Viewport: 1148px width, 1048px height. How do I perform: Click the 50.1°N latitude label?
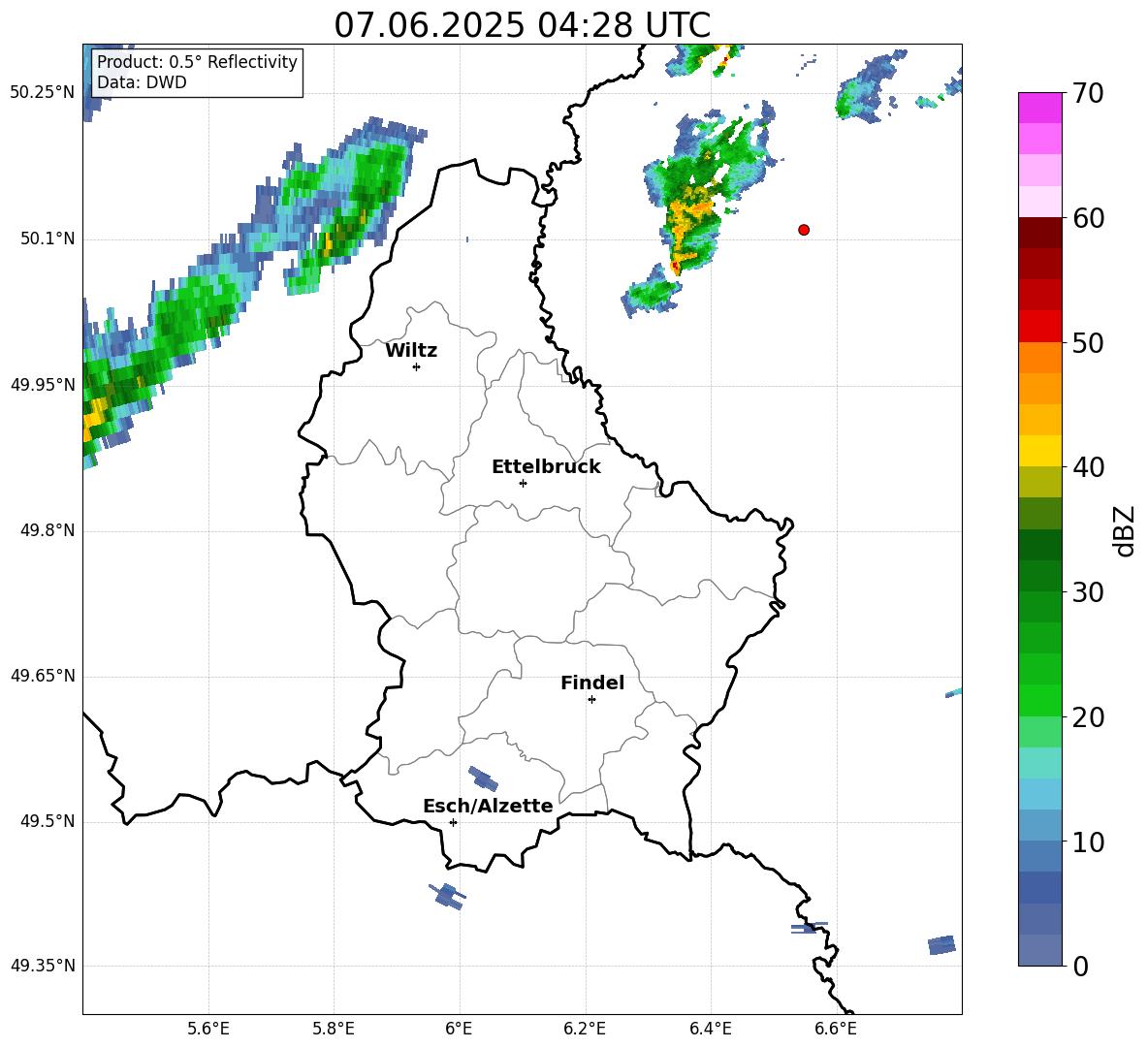(x=48, y=238)
